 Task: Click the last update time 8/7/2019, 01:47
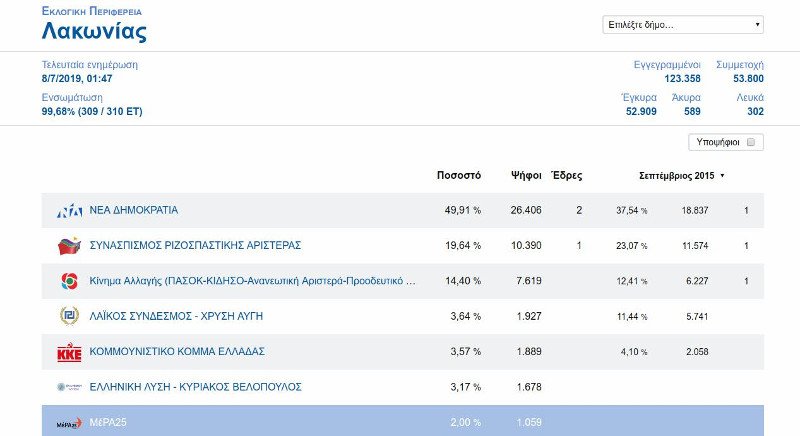coord(77,79)
